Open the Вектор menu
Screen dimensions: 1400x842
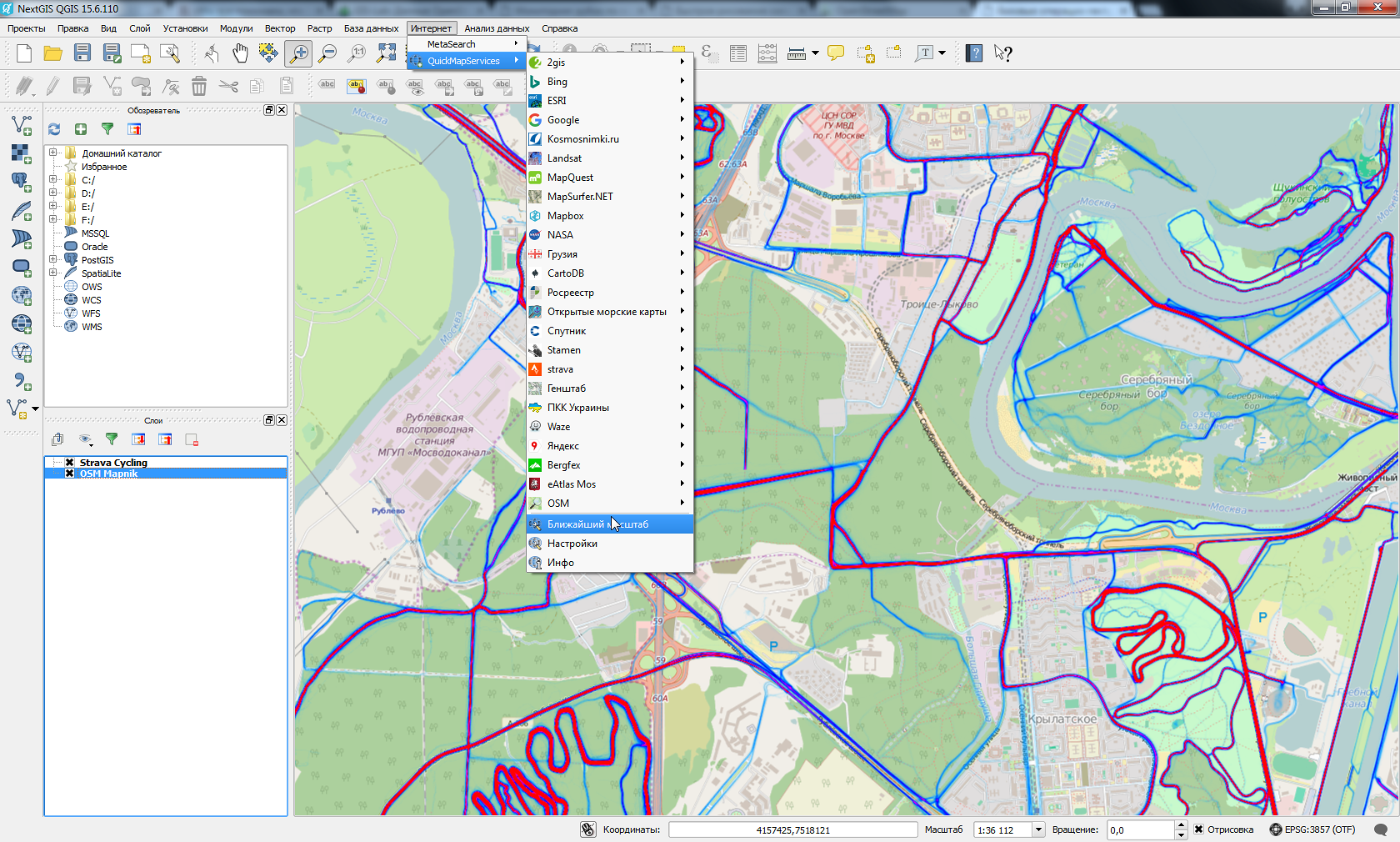point(279,28)
